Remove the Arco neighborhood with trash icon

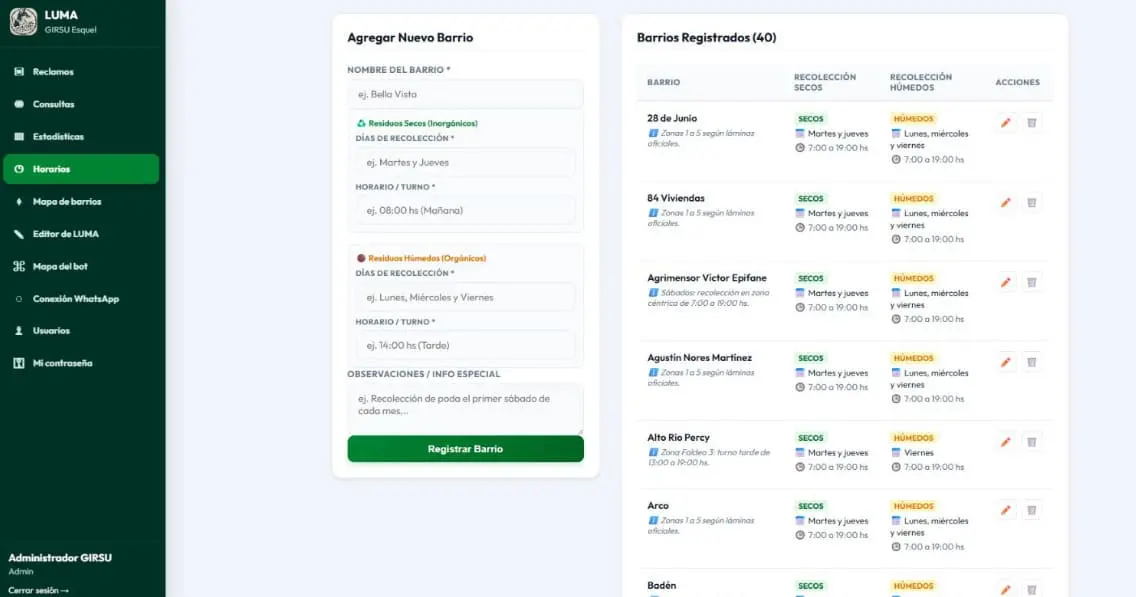pyautogui.click(x=1032, y=510)
